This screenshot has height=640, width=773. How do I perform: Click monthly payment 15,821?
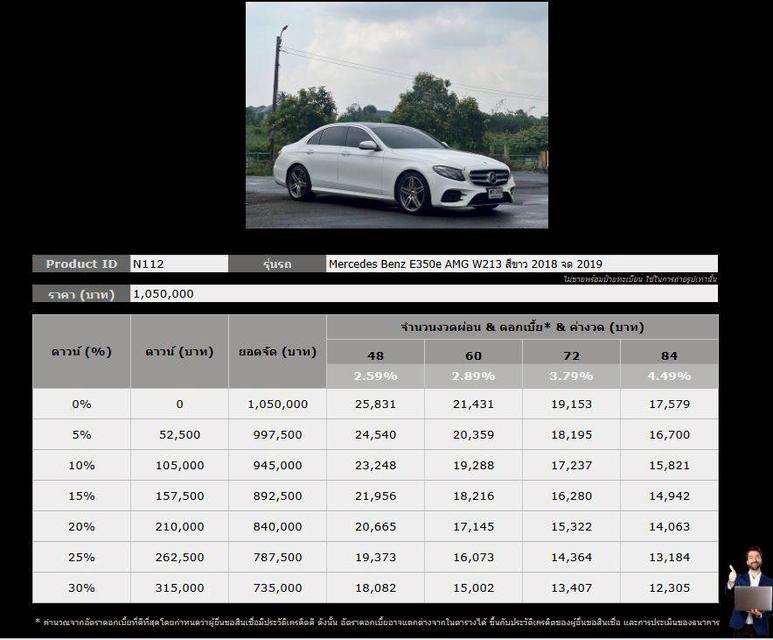(x=669, y=465)
